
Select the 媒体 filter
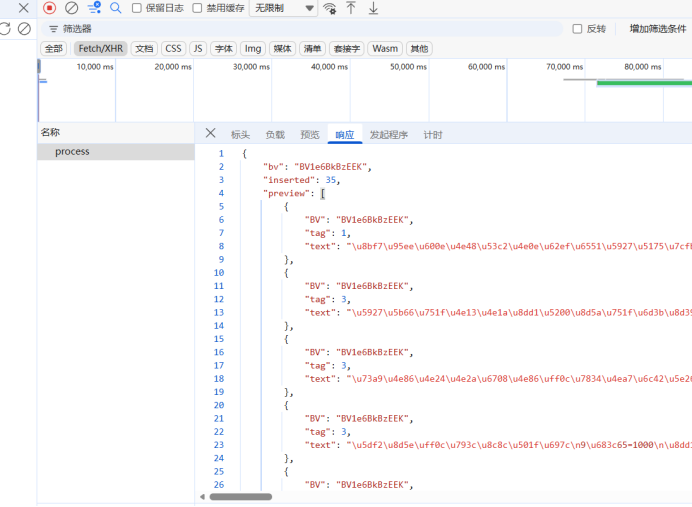[282, 49]
